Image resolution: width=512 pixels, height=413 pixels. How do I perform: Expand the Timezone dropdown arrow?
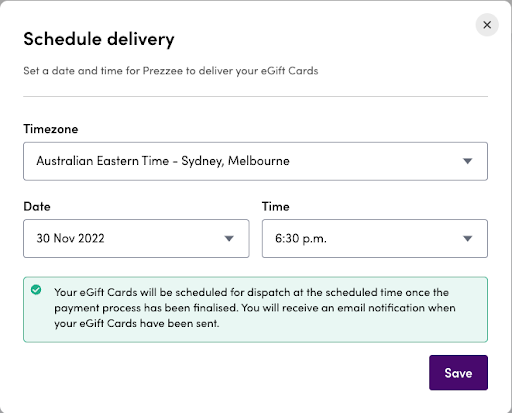[x=468, y=161]
